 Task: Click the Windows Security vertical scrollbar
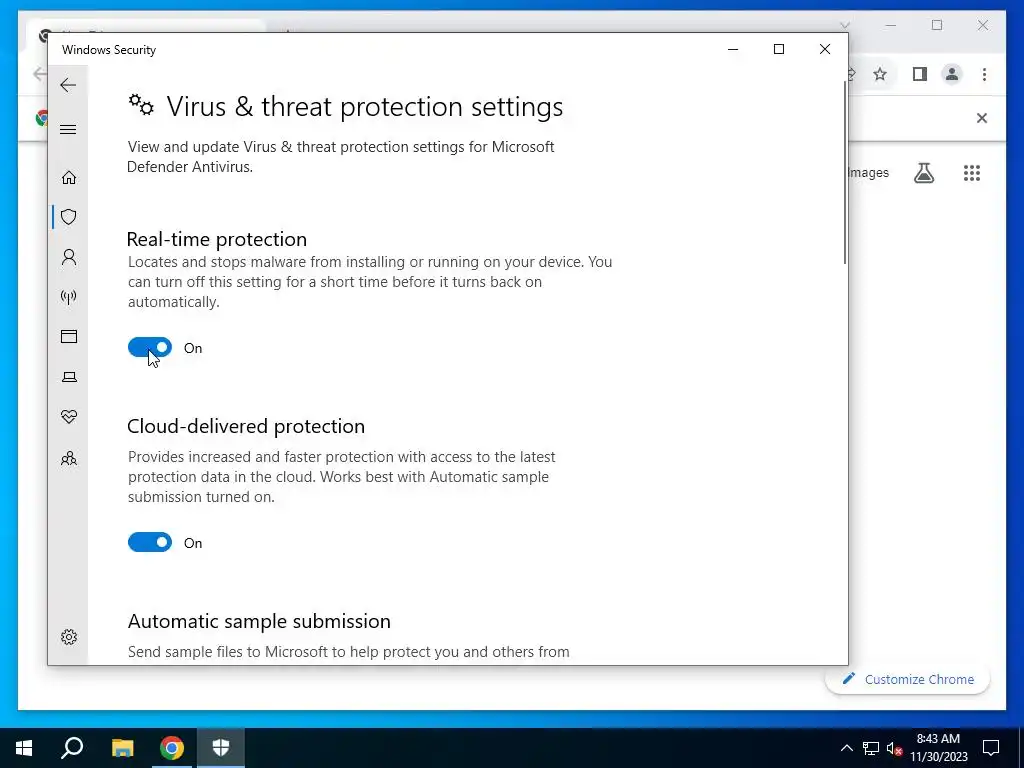[845, 172]
